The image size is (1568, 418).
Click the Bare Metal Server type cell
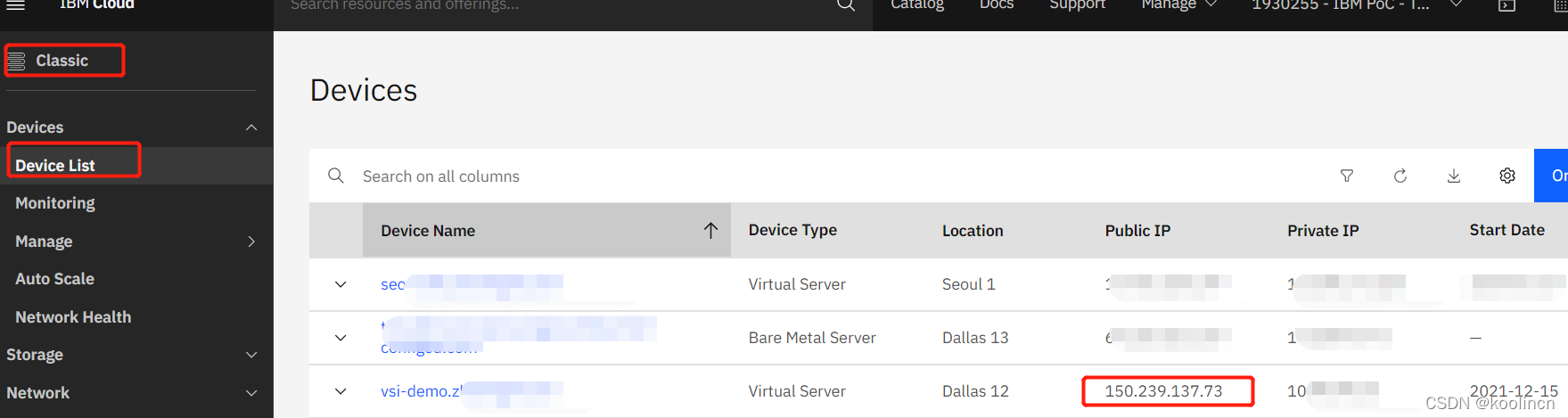pos(812,338)
